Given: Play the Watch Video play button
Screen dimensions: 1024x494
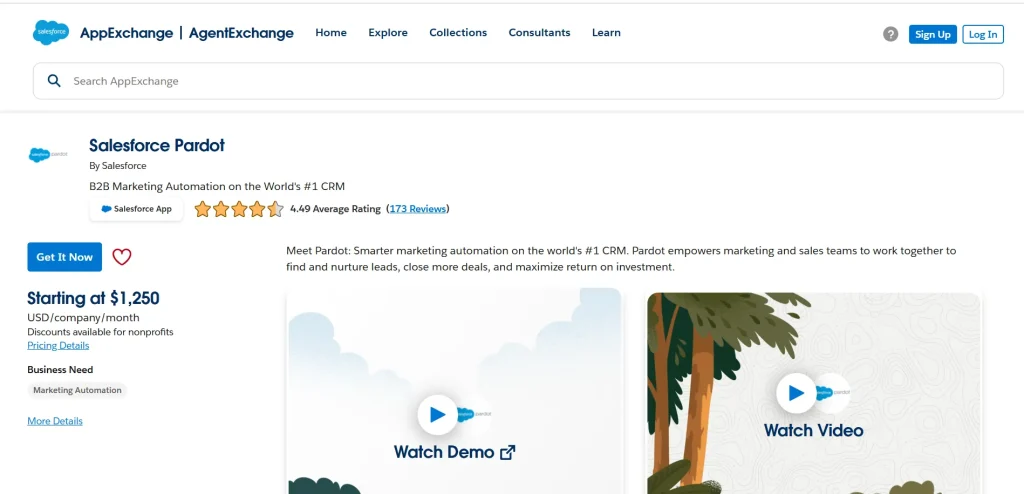Looking at the screenshot, I should [x=796, y=393].
